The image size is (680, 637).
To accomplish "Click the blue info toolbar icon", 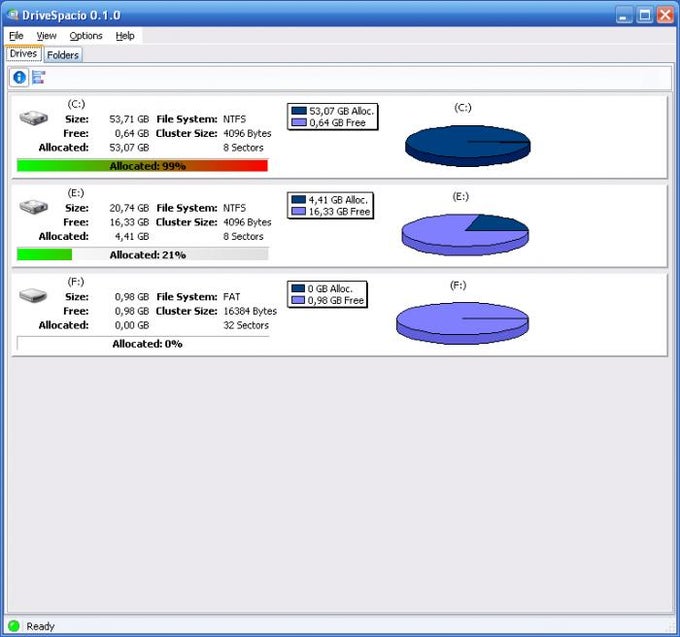I will click(19, 78).
